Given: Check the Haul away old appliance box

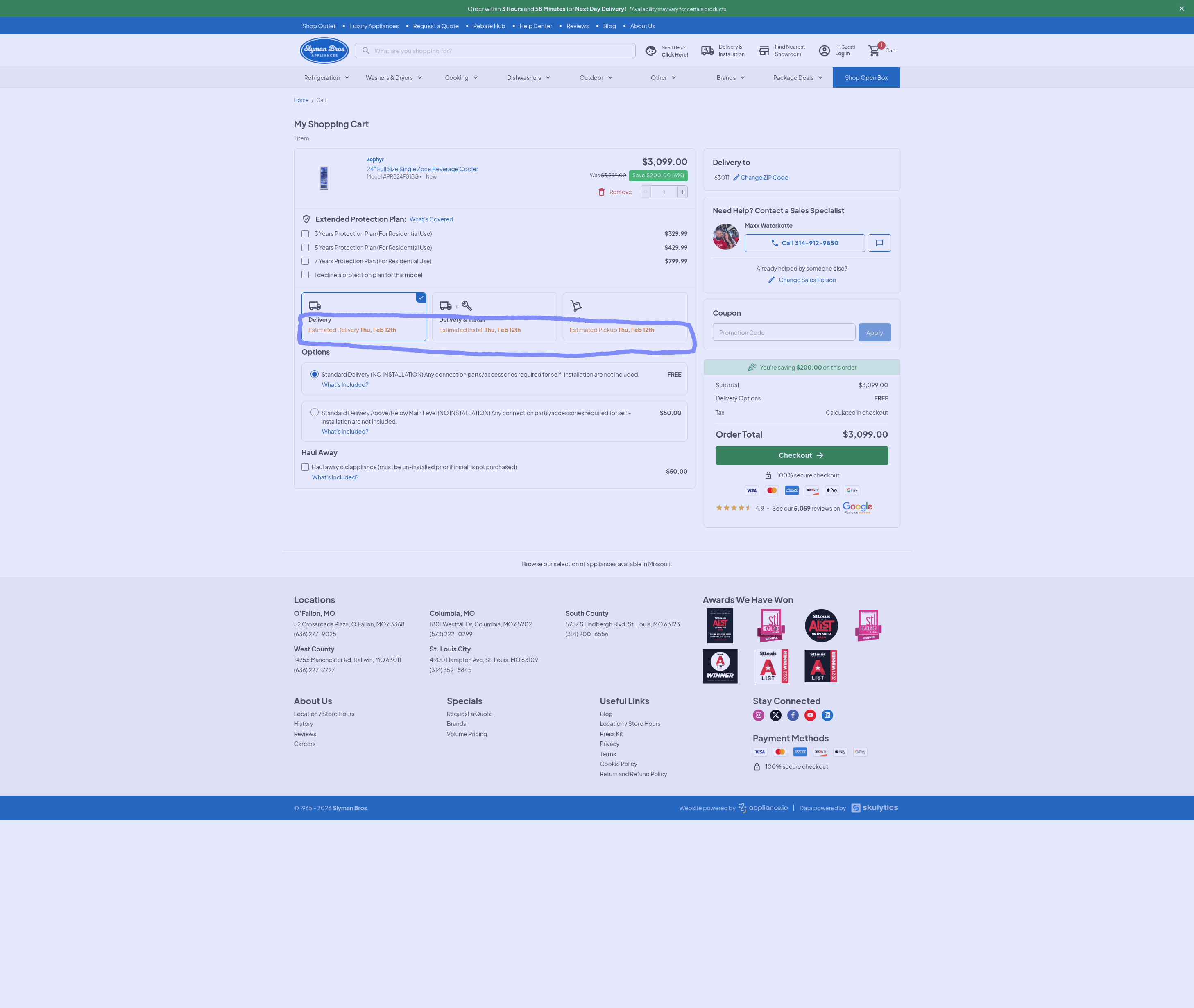Looking at the screenshot, I should coord(305,467).
